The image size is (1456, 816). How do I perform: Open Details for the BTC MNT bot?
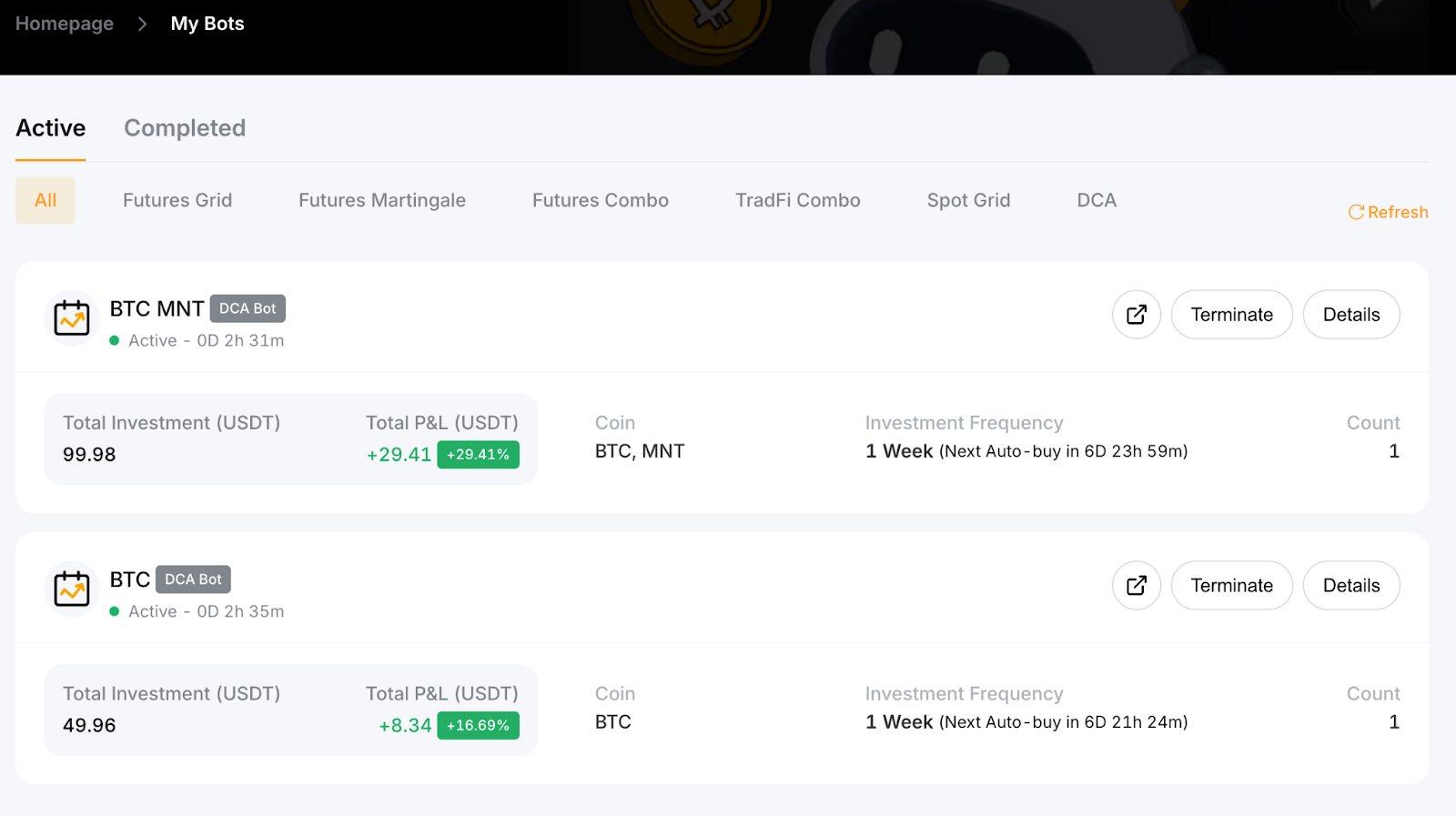click(x=1351, y=315)
